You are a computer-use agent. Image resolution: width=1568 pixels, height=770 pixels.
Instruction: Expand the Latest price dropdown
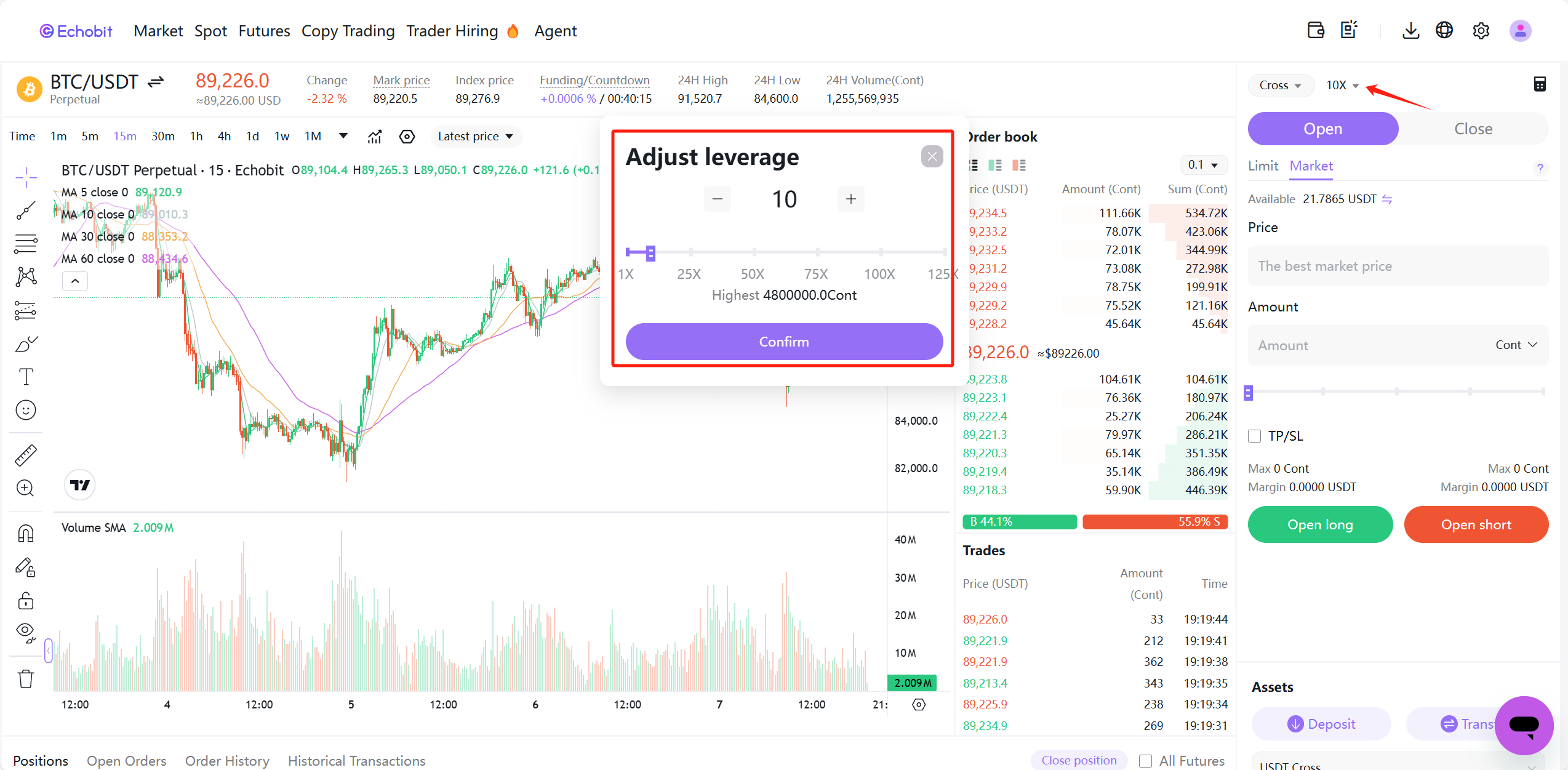pos(475,136)
